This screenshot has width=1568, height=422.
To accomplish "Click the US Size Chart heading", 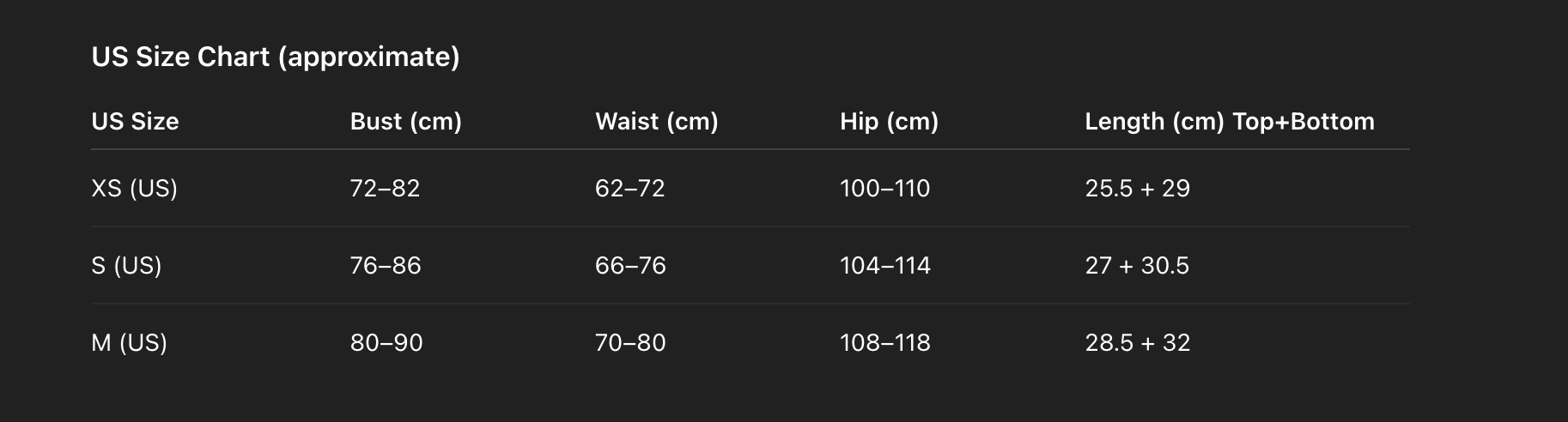I will click(x=276, y=57).
